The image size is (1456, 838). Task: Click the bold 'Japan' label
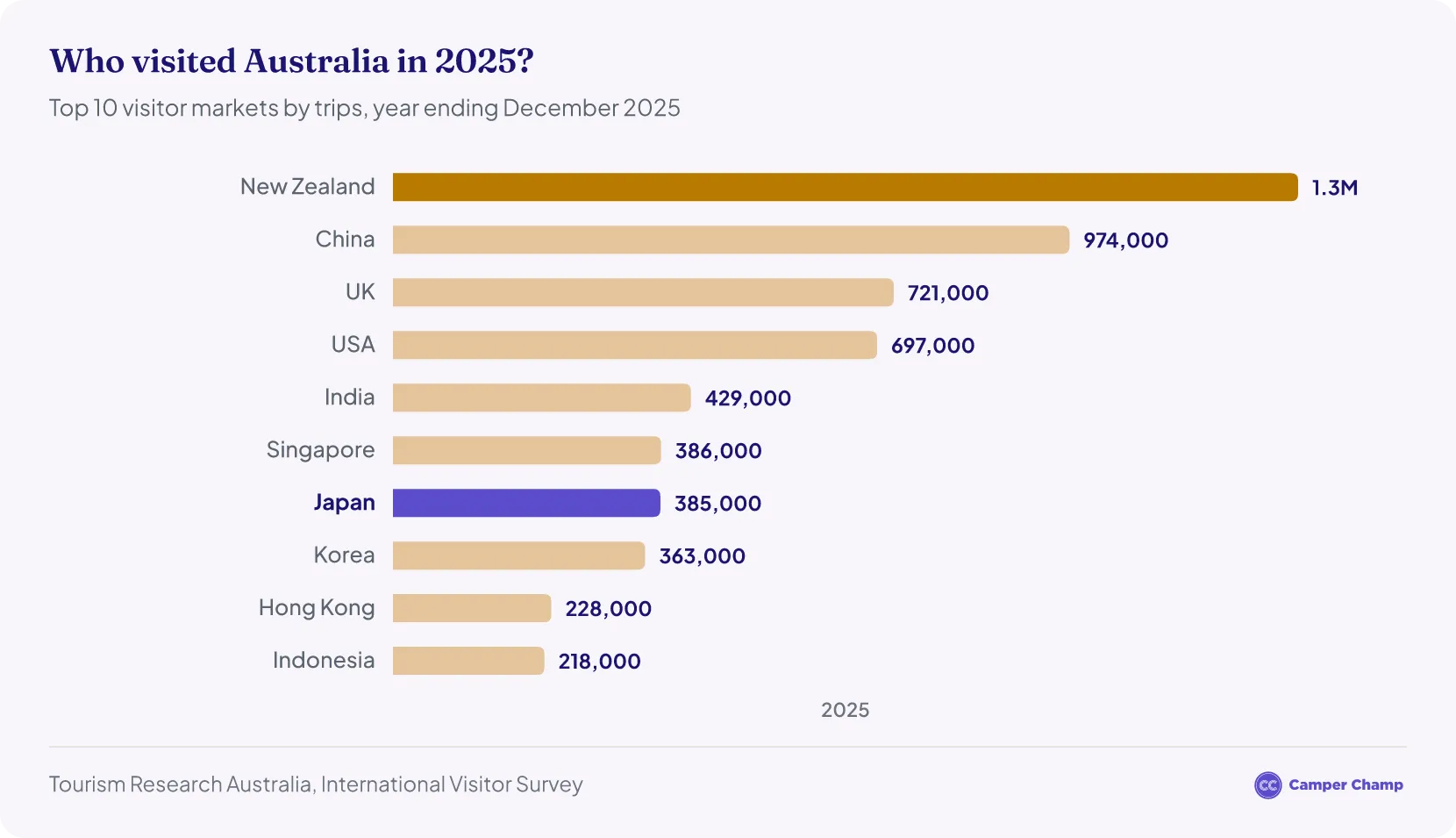(x=345, y=503)
